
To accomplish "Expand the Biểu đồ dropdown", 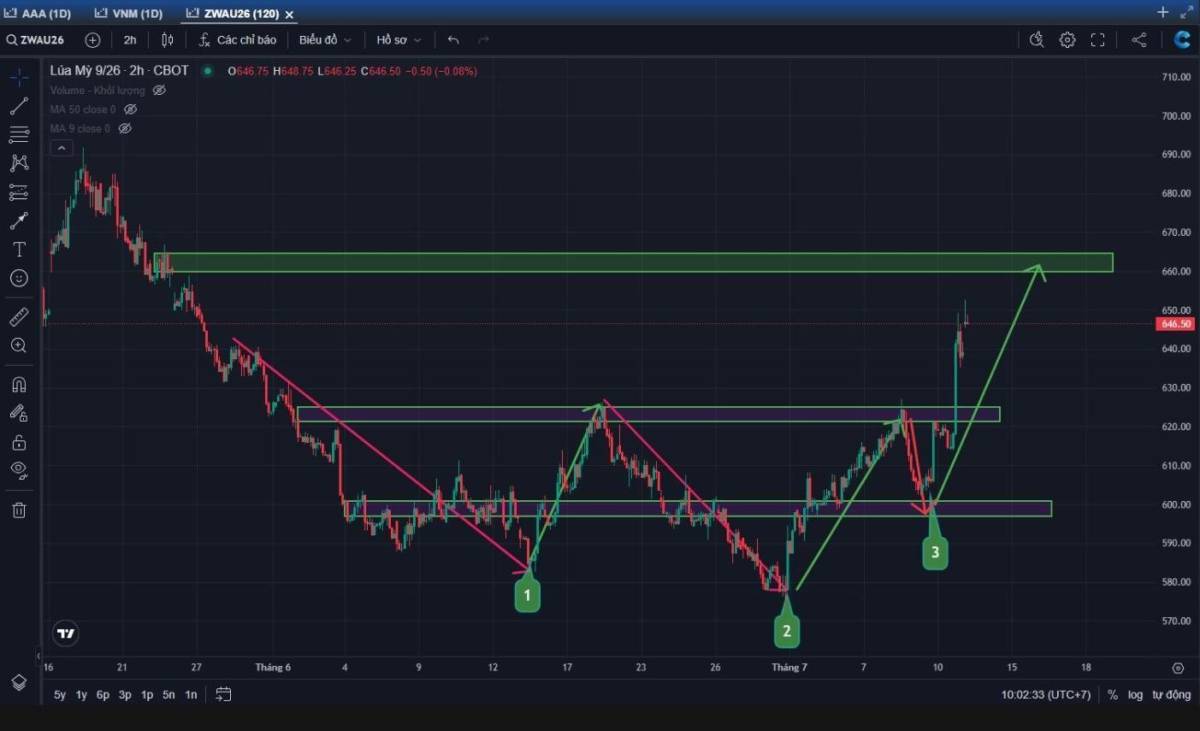I will 325,40.
